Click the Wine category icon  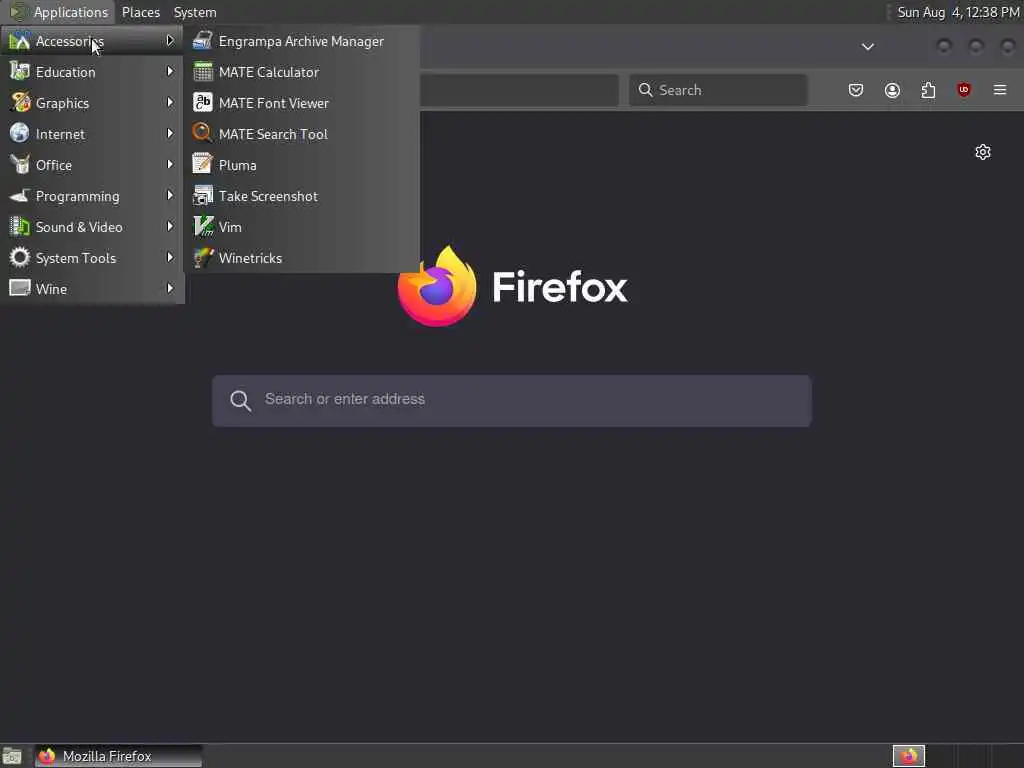[x=20, y=288]
